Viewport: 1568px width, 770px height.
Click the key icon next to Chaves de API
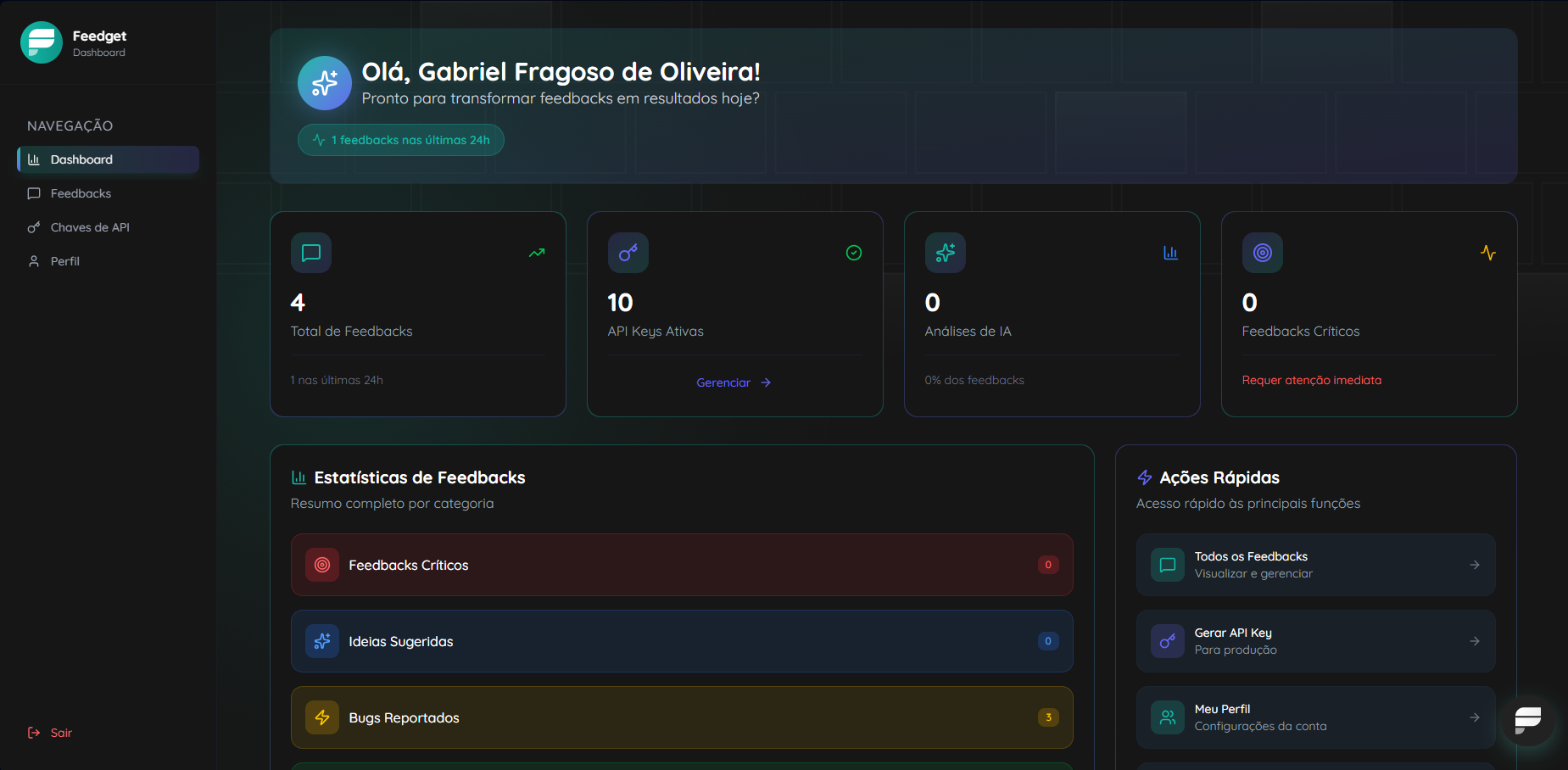(34, 227)
